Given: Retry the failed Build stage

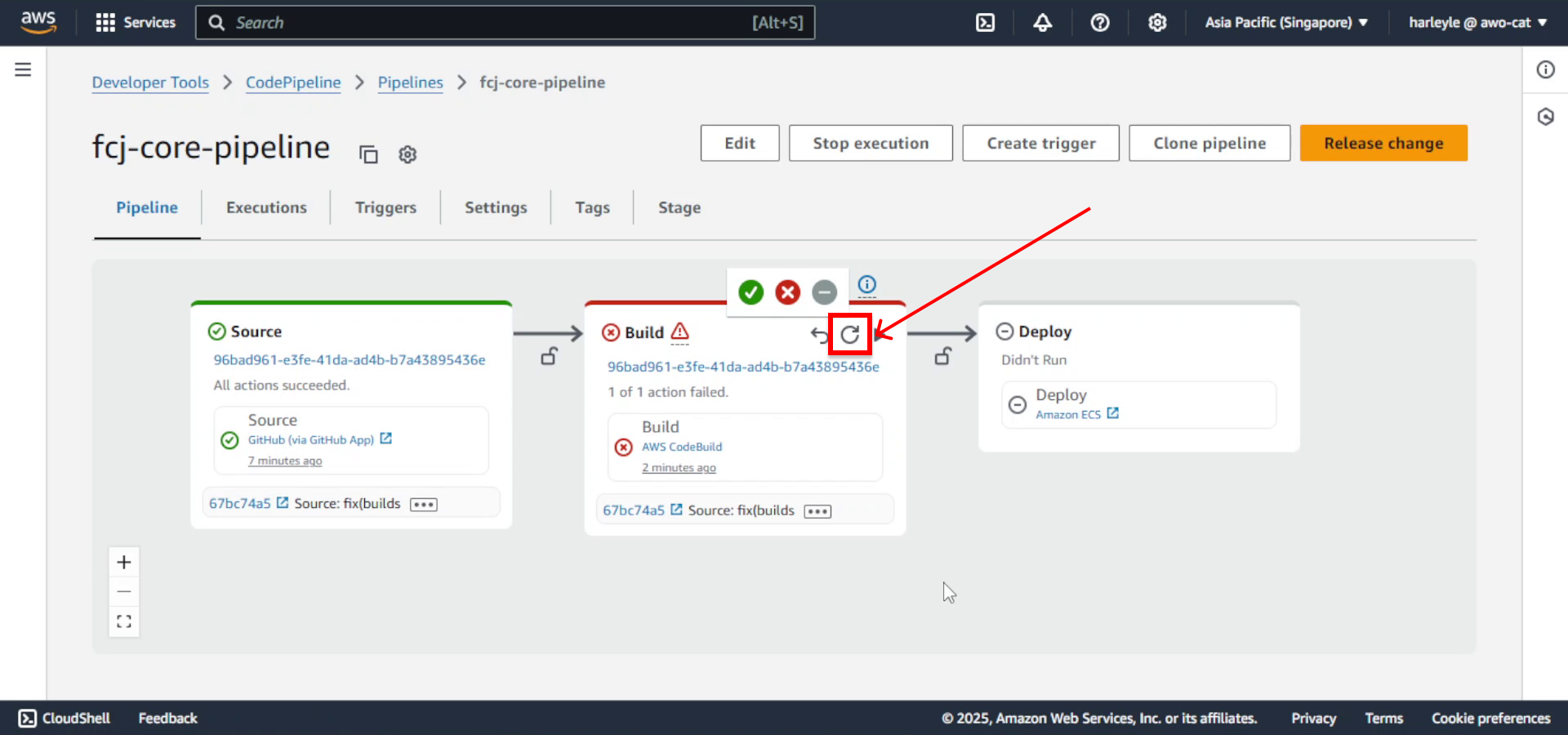Looking at the screenshot, I should tap(850, 334).
